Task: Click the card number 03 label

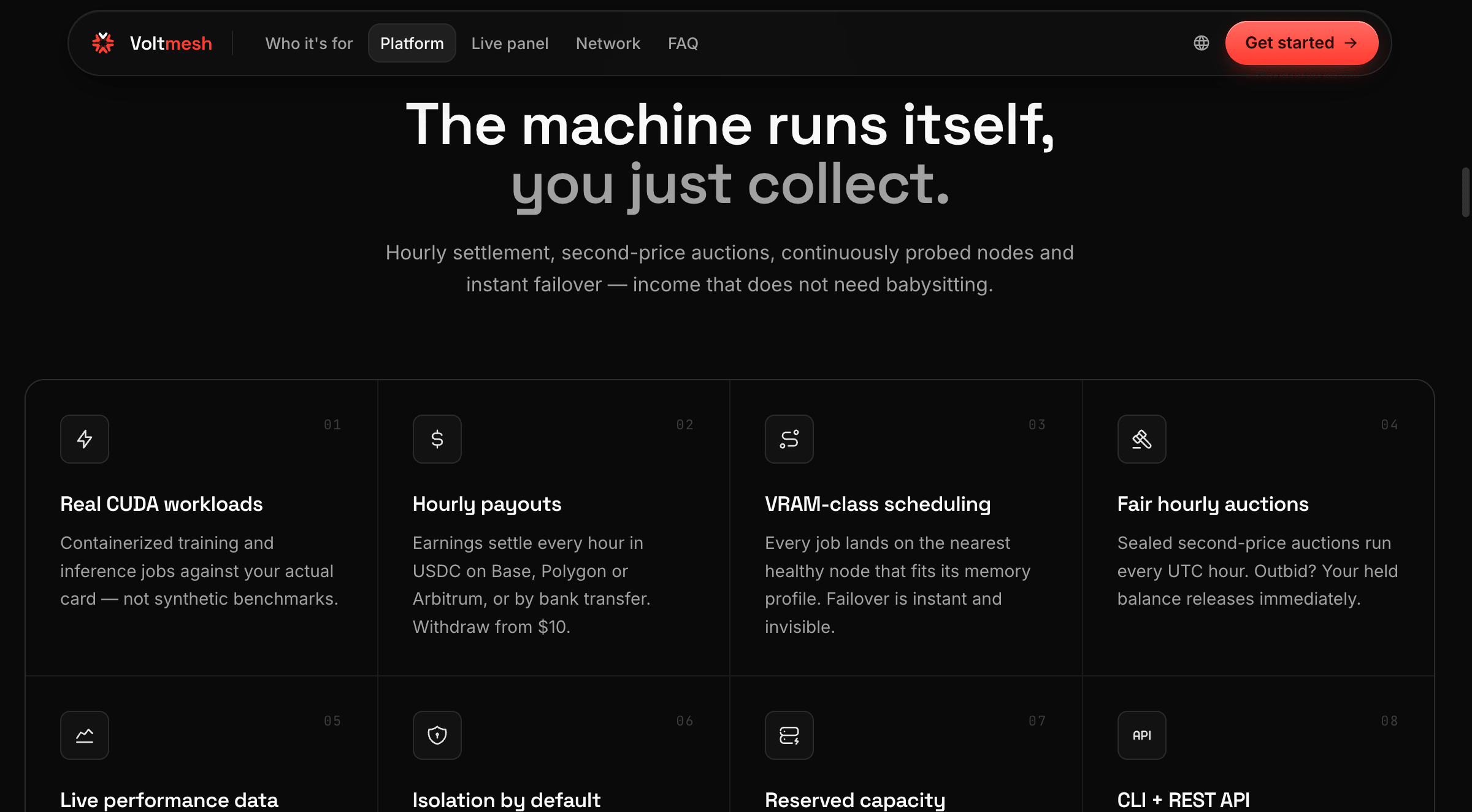Action: [1037, 424]
